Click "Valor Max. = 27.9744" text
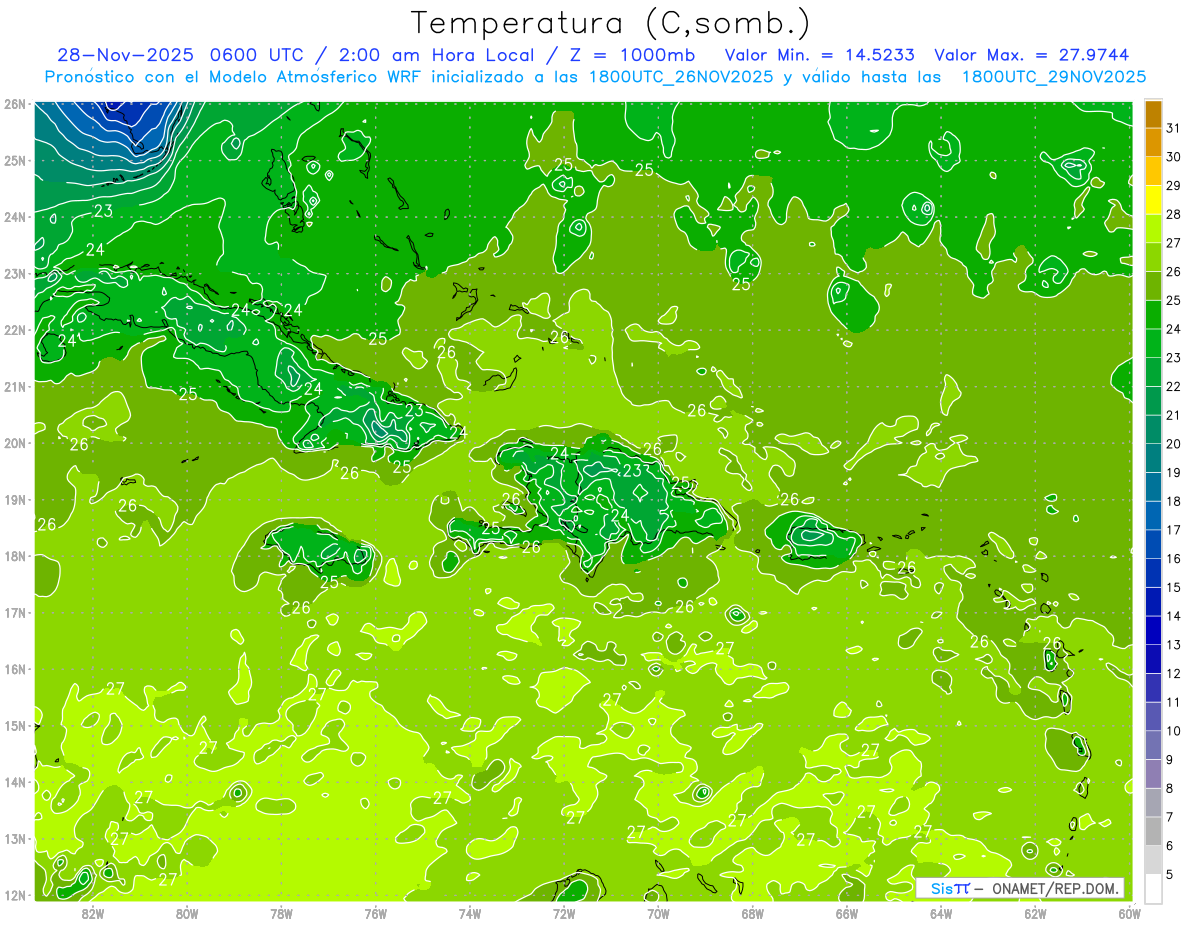Viewport: 1200px width, 927px height. (1032, 55)
